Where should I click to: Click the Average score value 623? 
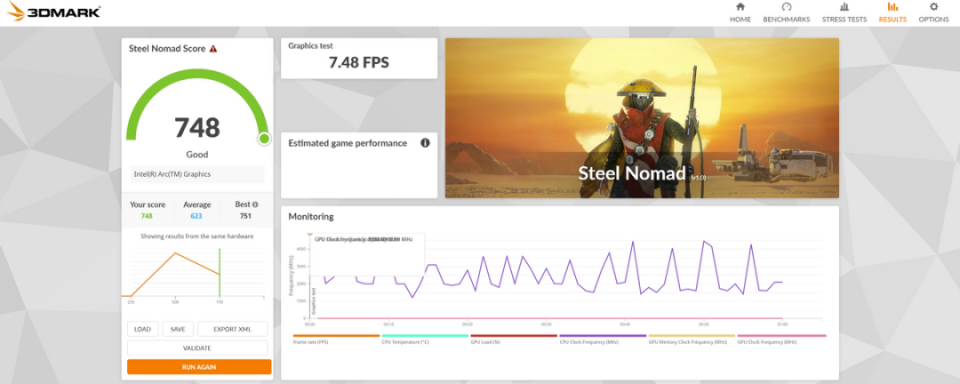(x=196, y=216)
